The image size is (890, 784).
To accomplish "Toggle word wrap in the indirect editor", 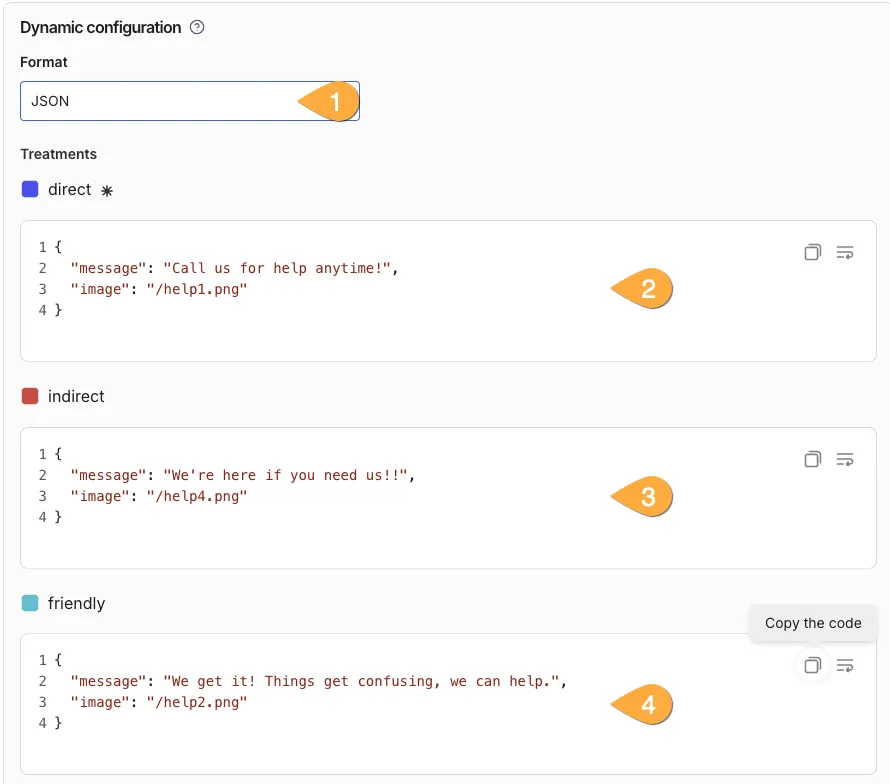I will pos(845,459).
